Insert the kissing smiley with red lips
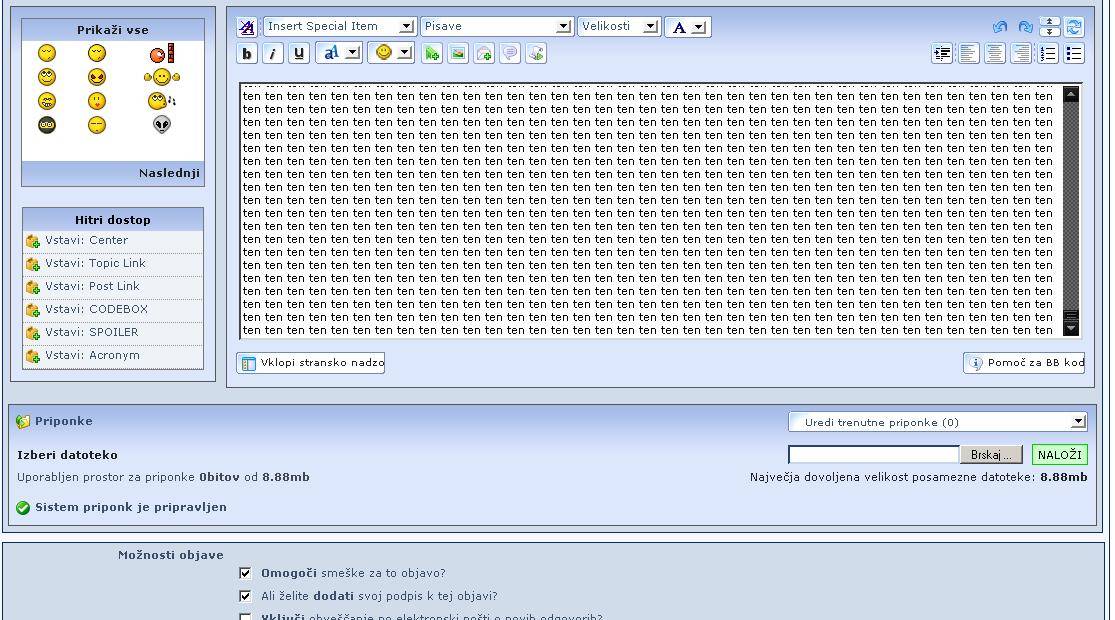The height and width of the screenshot is (620, 1115). click(97, 101)
